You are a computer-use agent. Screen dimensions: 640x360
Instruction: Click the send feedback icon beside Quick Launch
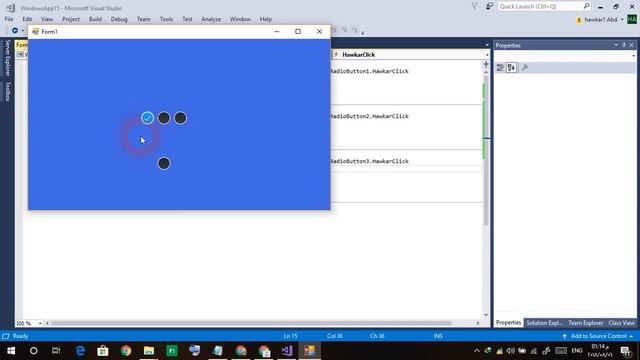pyautogui.click(x=489, y=6)
